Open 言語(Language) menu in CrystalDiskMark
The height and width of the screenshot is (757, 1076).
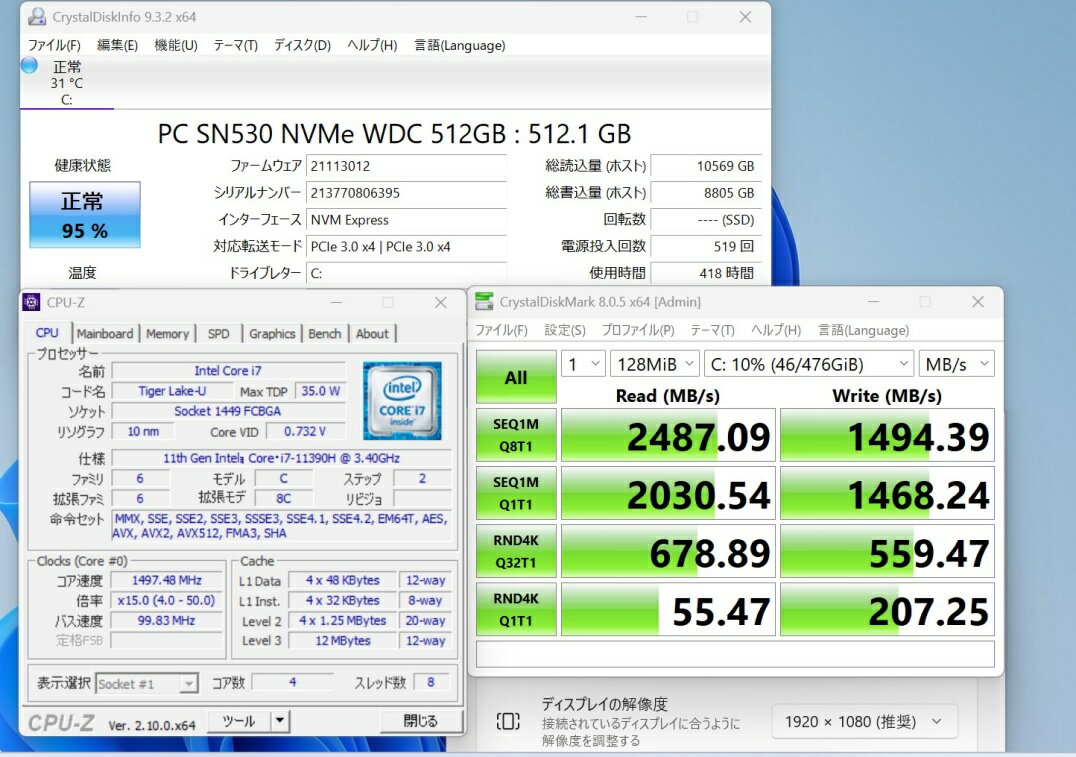863,330
